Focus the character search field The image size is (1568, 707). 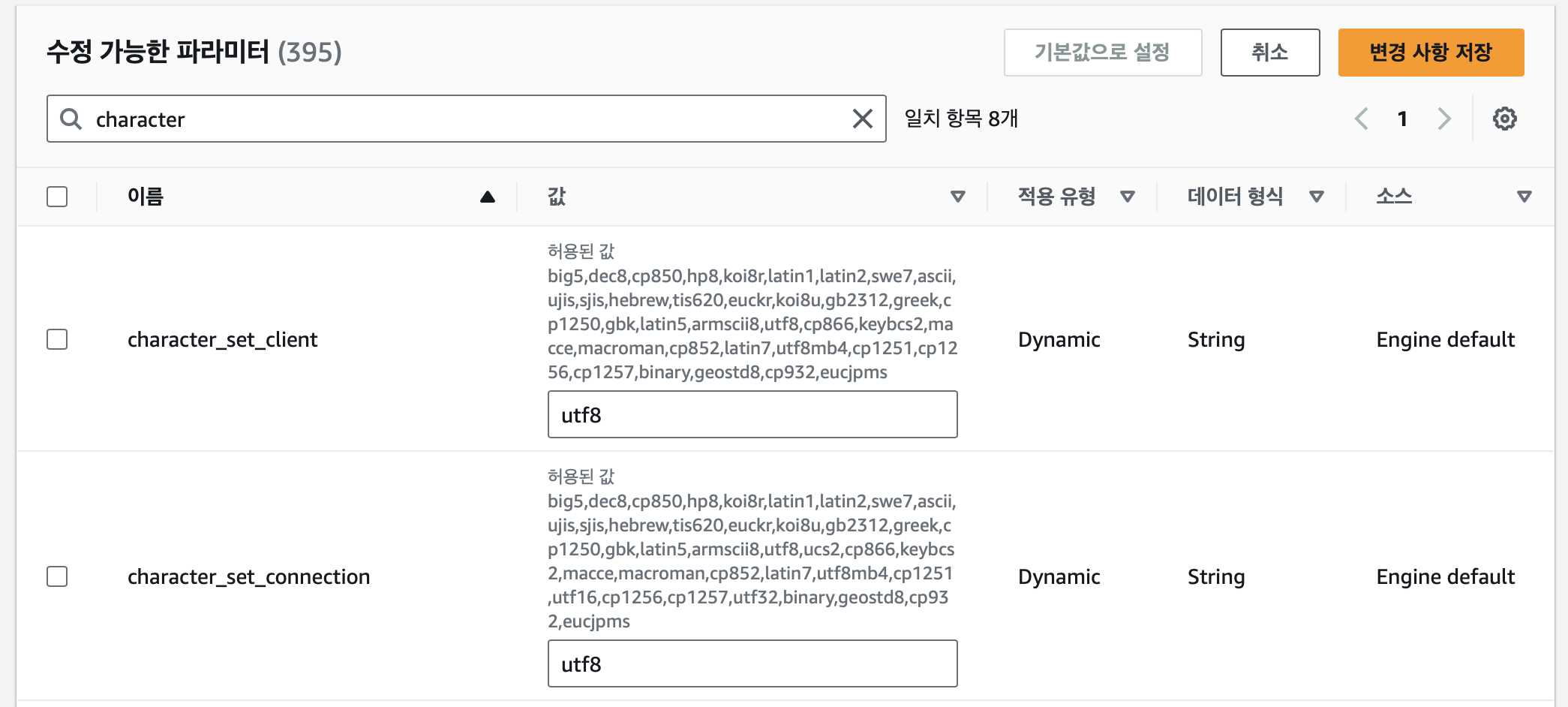466,119
